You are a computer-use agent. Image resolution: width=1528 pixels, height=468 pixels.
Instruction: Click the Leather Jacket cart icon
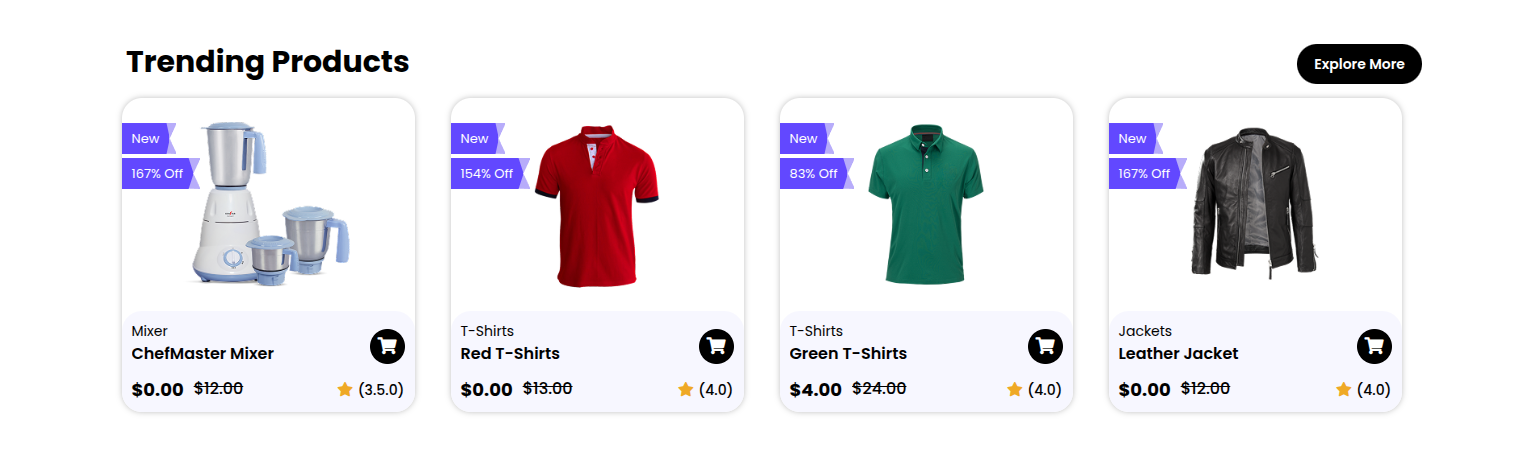tap(1374, 346)
